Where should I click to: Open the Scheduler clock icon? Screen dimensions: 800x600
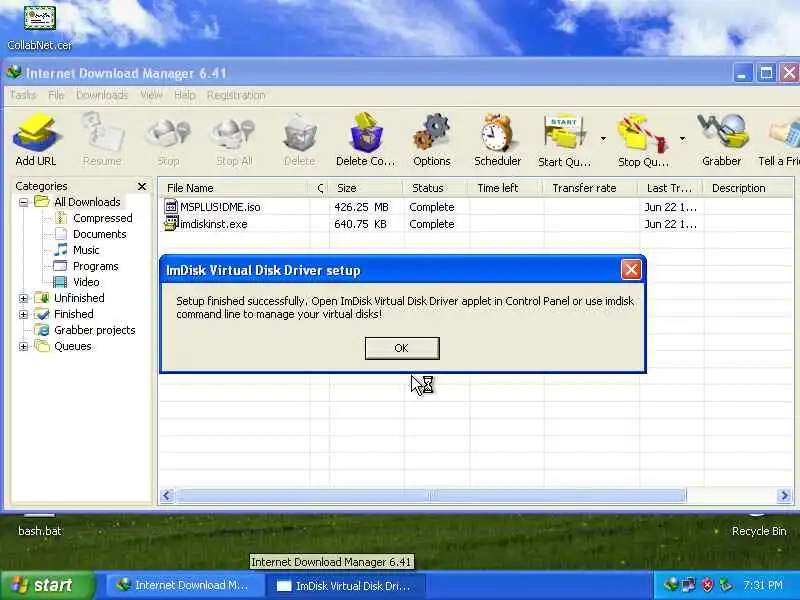click(497, 139)
